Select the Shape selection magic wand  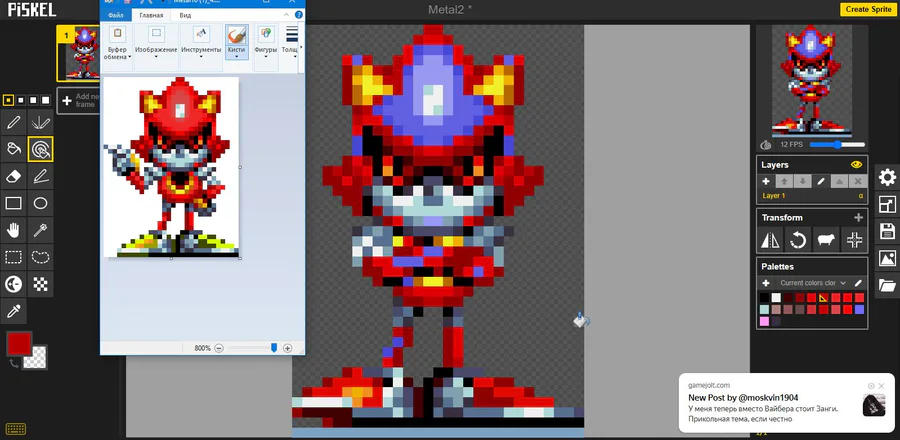click(x=40, y=230)
